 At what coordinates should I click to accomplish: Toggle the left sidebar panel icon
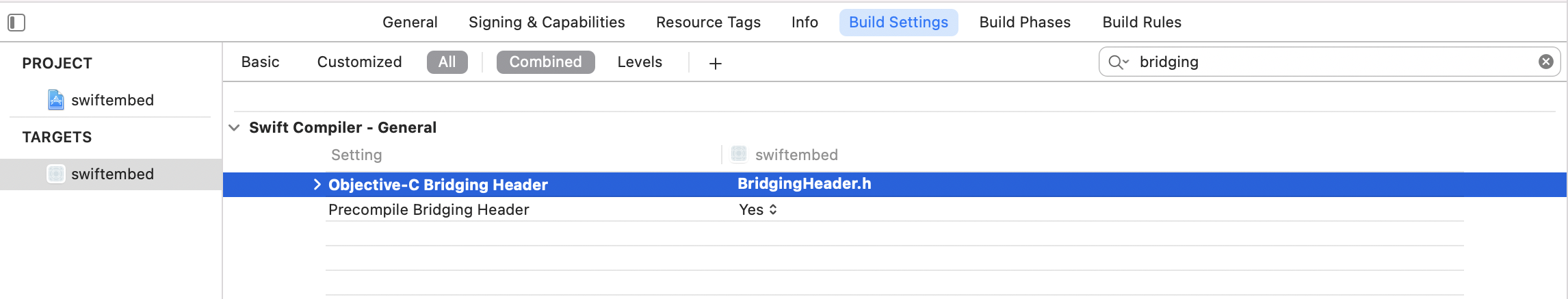tap(16, 23)
